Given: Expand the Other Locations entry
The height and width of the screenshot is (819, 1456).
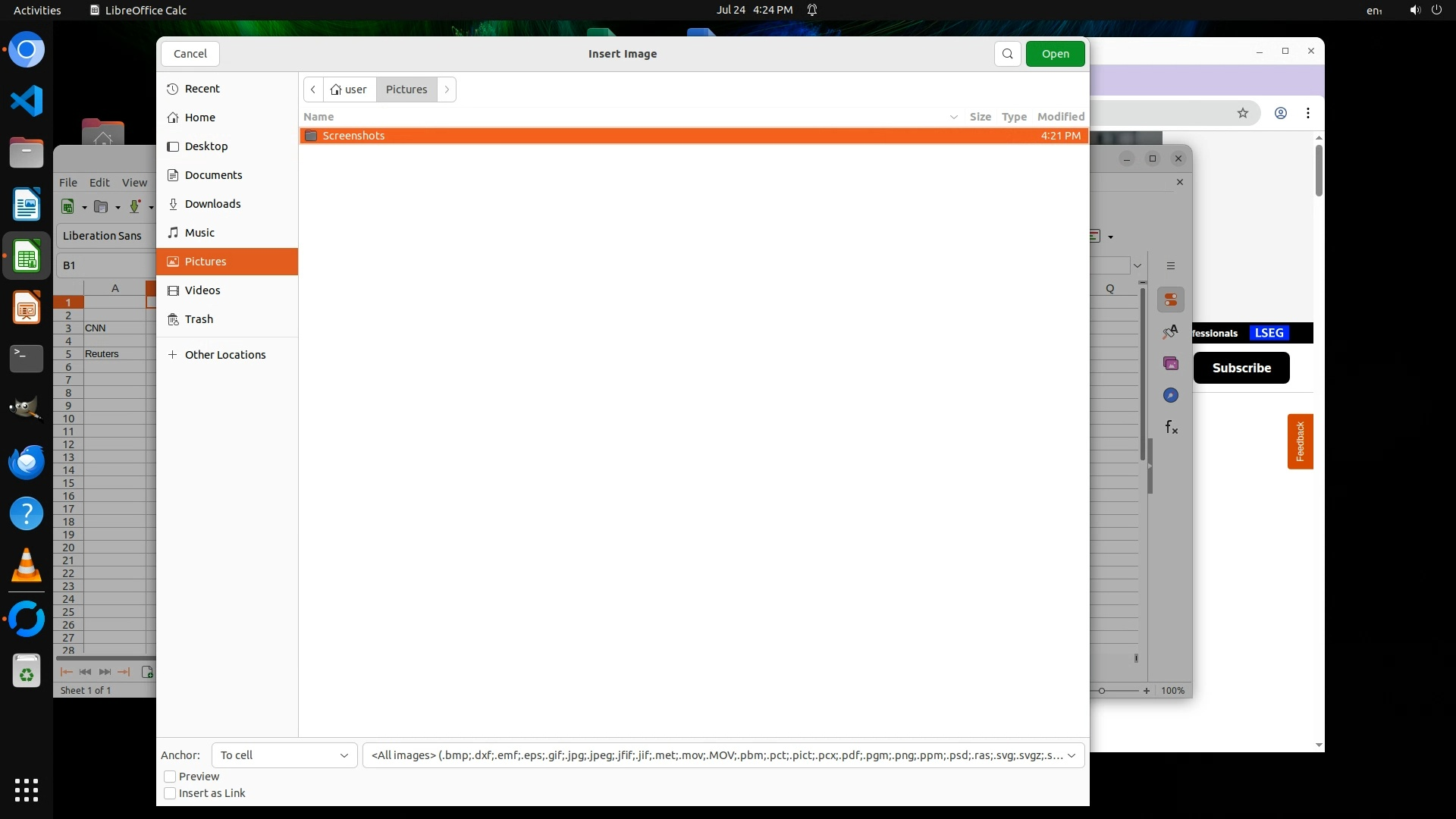Looking at the screenshot, I should point(225,355).
